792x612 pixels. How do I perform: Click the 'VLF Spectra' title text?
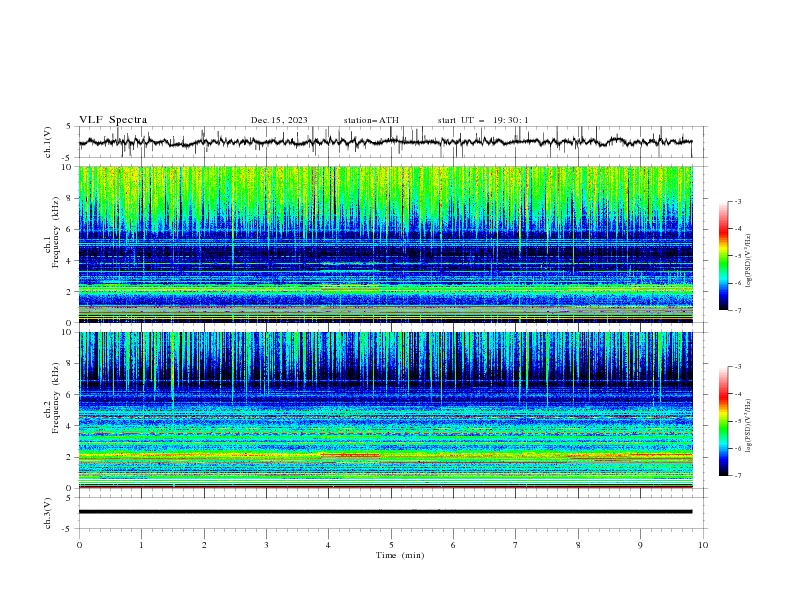point(113,120)
